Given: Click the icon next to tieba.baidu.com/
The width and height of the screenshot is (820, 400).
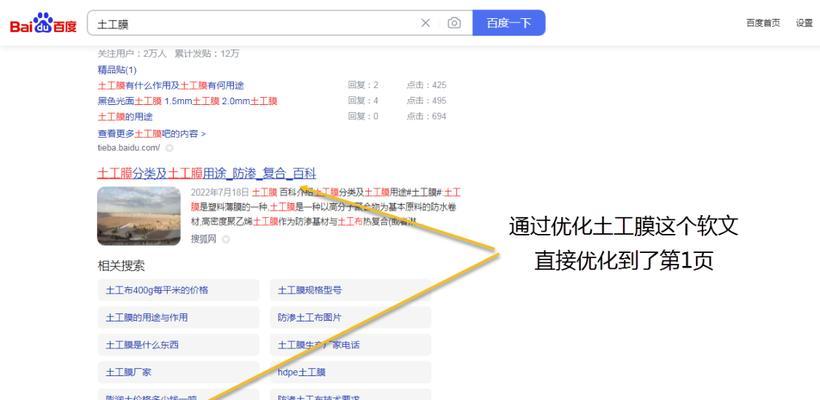Looking at the screenshot, I should [169, 148].
